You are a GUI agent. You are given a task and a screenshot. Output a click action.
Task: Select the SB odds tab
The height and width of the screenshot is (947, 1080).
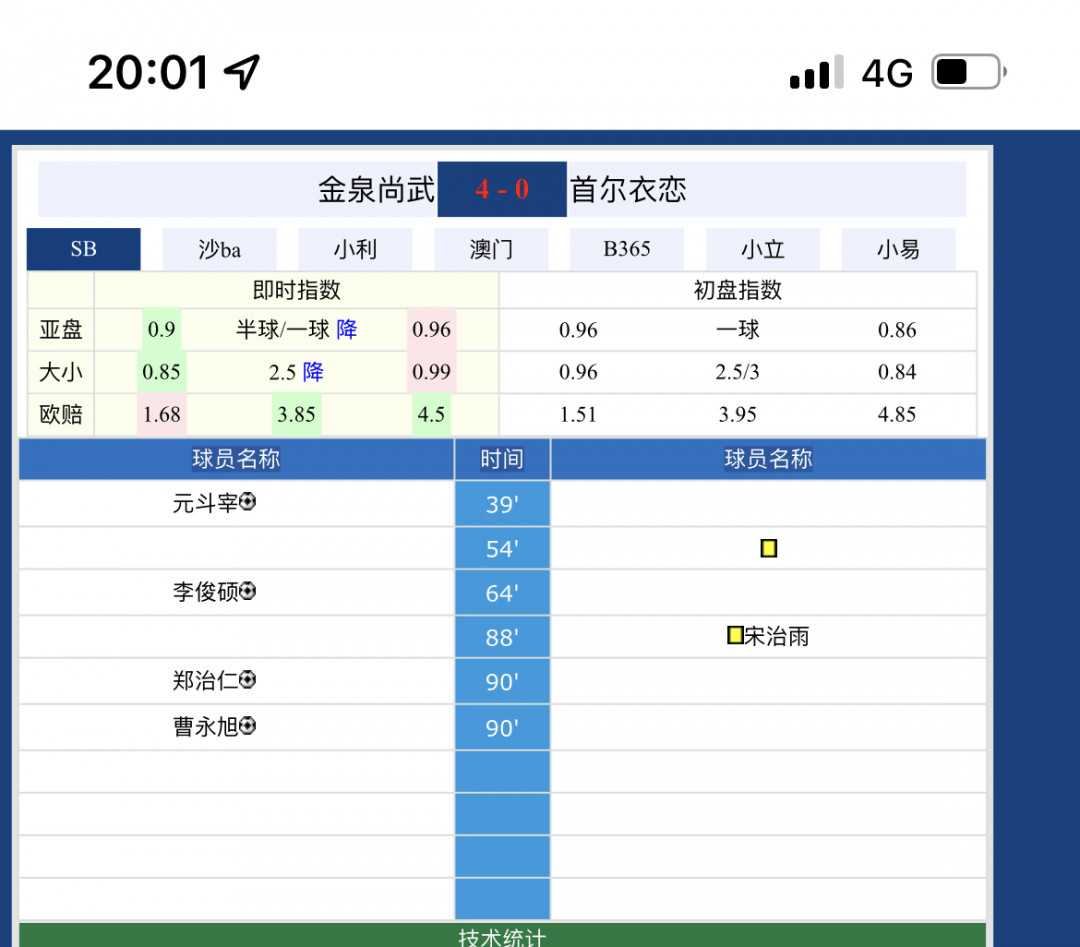pyautogui.click(x=83, y=249)
